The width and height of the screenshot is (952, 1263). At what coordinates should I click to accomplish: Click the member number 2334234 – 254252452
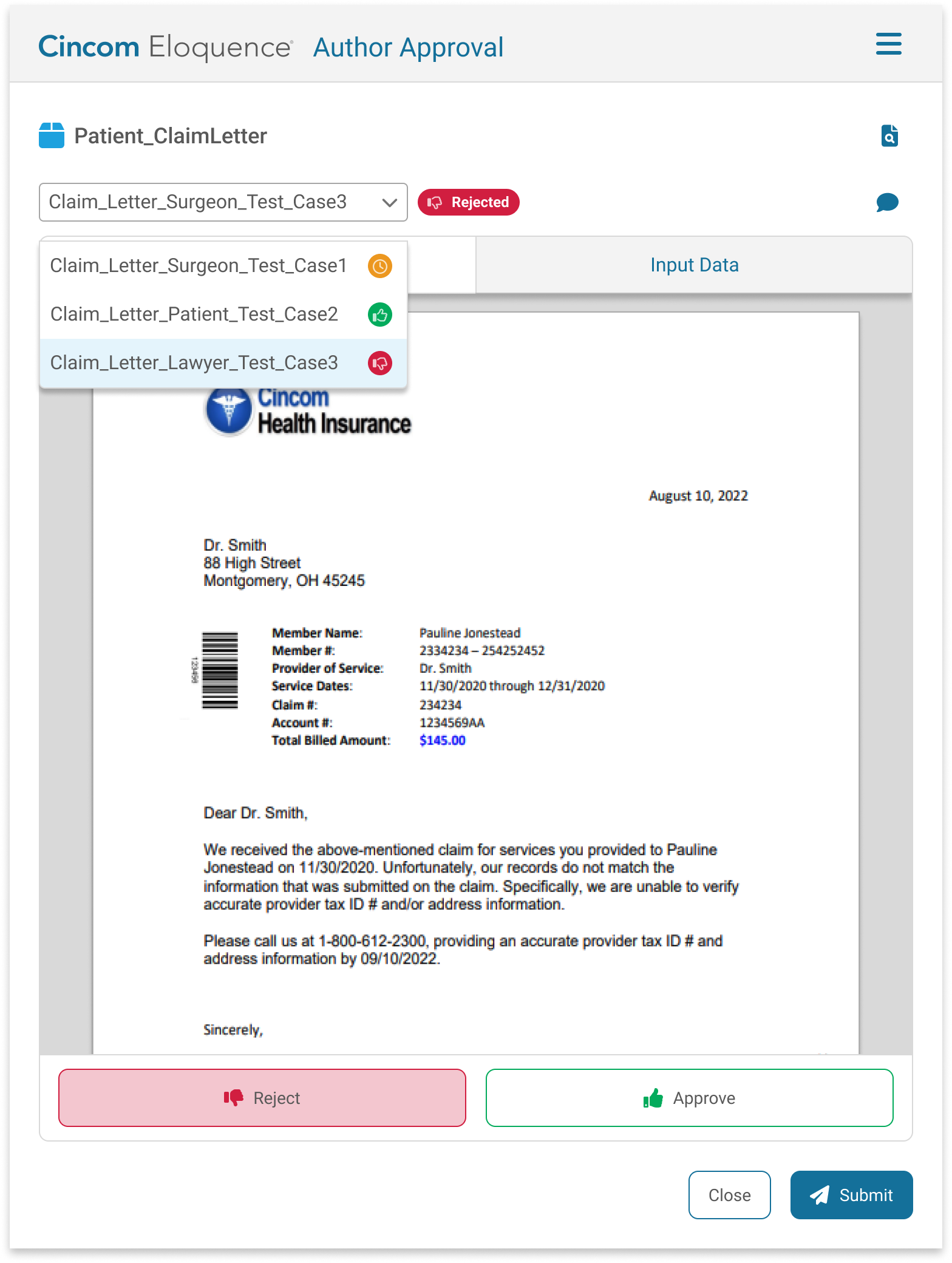point(482,650)
